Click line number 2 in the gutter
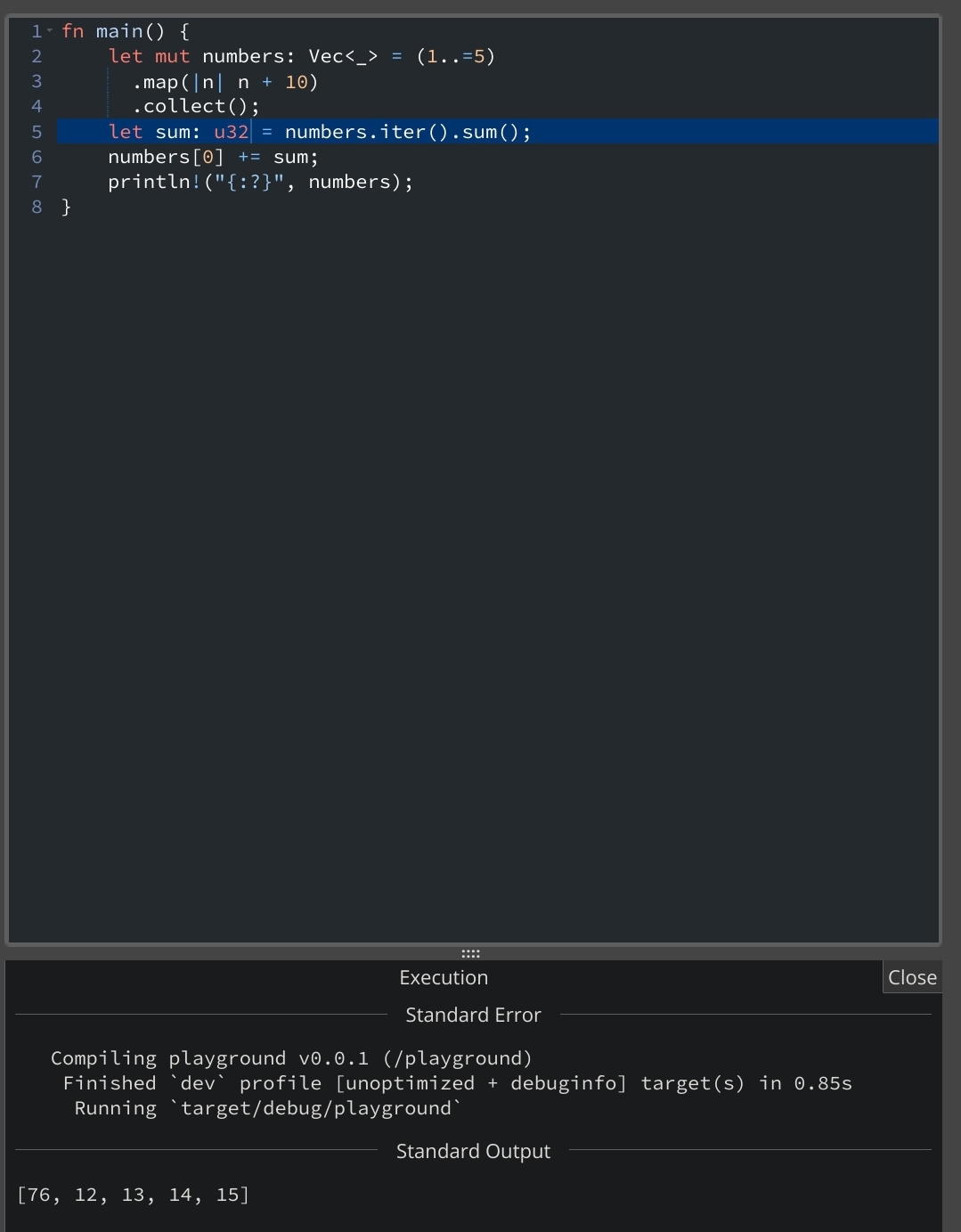 click(37, 56)
